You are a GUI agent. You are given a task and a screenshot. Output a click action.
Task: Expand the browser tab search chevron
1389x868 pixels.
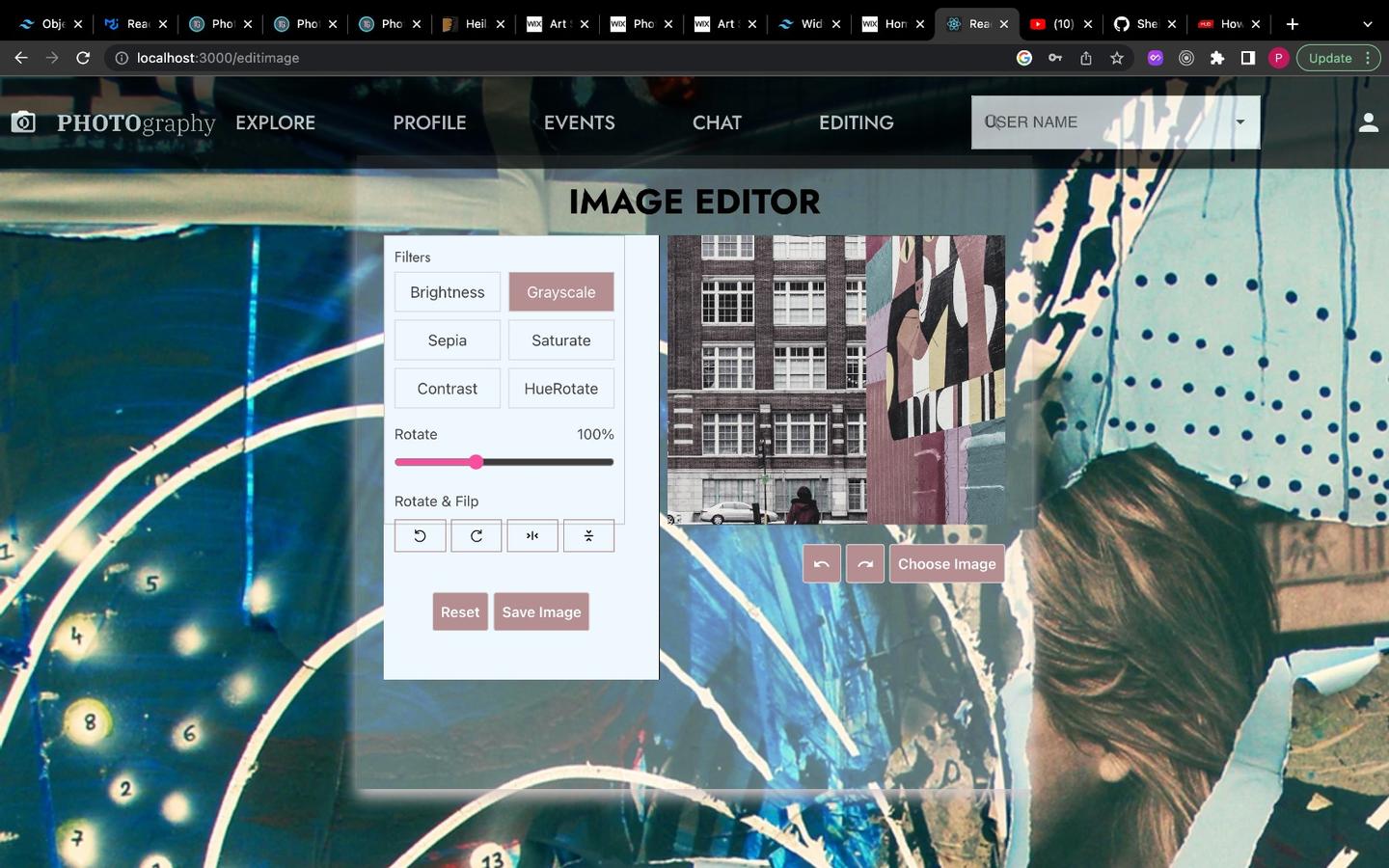click(x=1367, y=24)
